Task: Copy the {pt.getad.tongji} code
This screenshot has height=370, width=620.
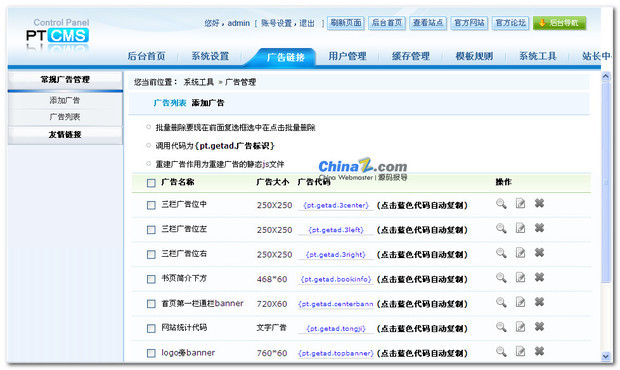Action: point(336,329)
